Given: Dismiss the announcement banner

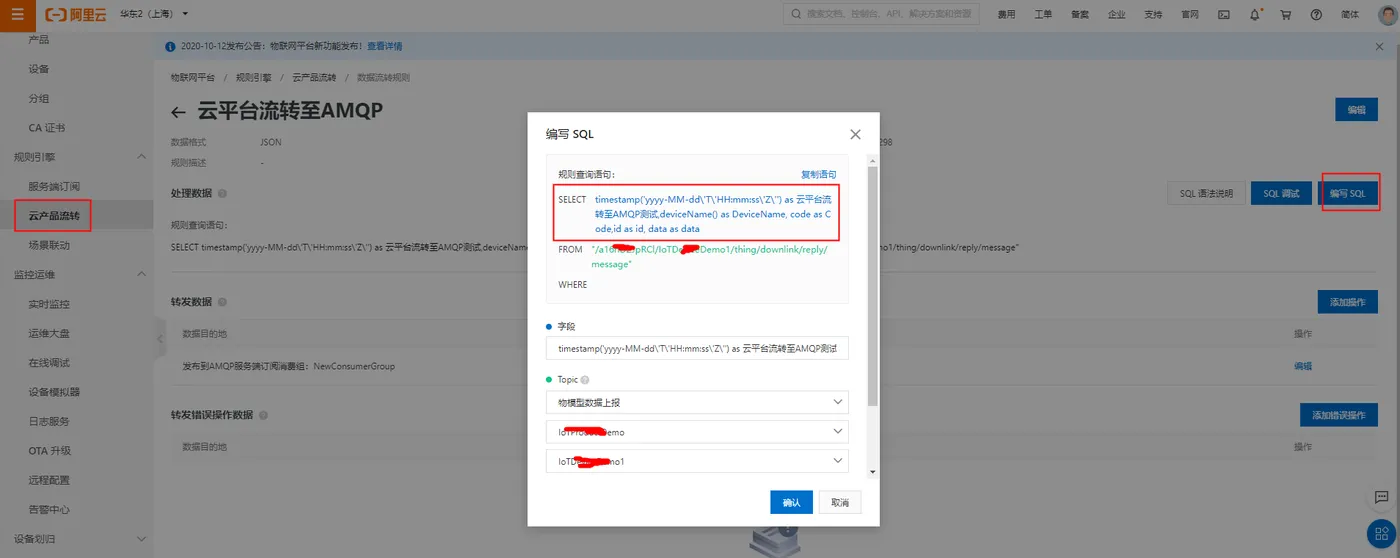Looking at the screenshot, I should coord(1380,46).
